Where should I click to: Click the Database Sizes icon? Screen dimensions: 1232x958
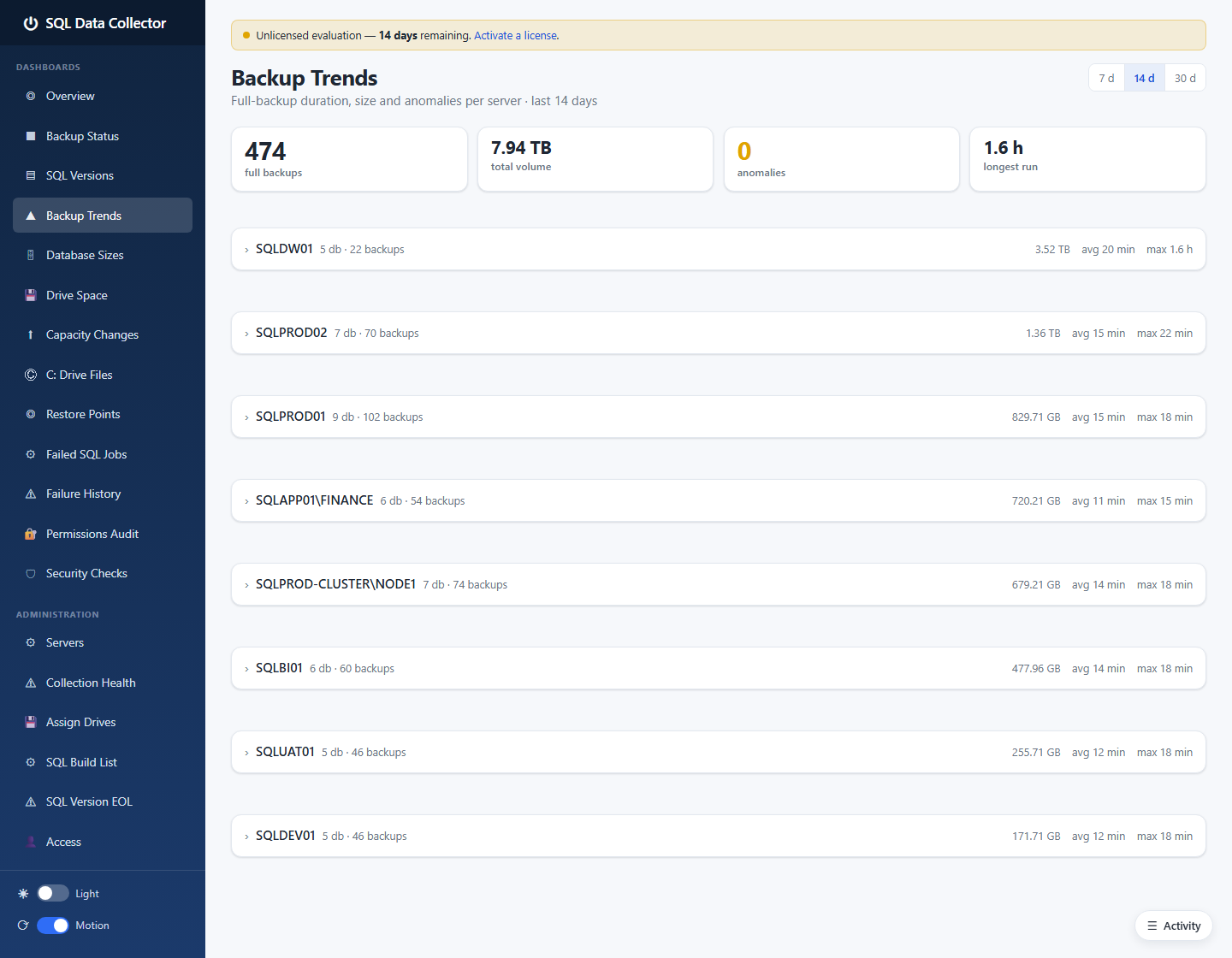[x=31, y=255]
